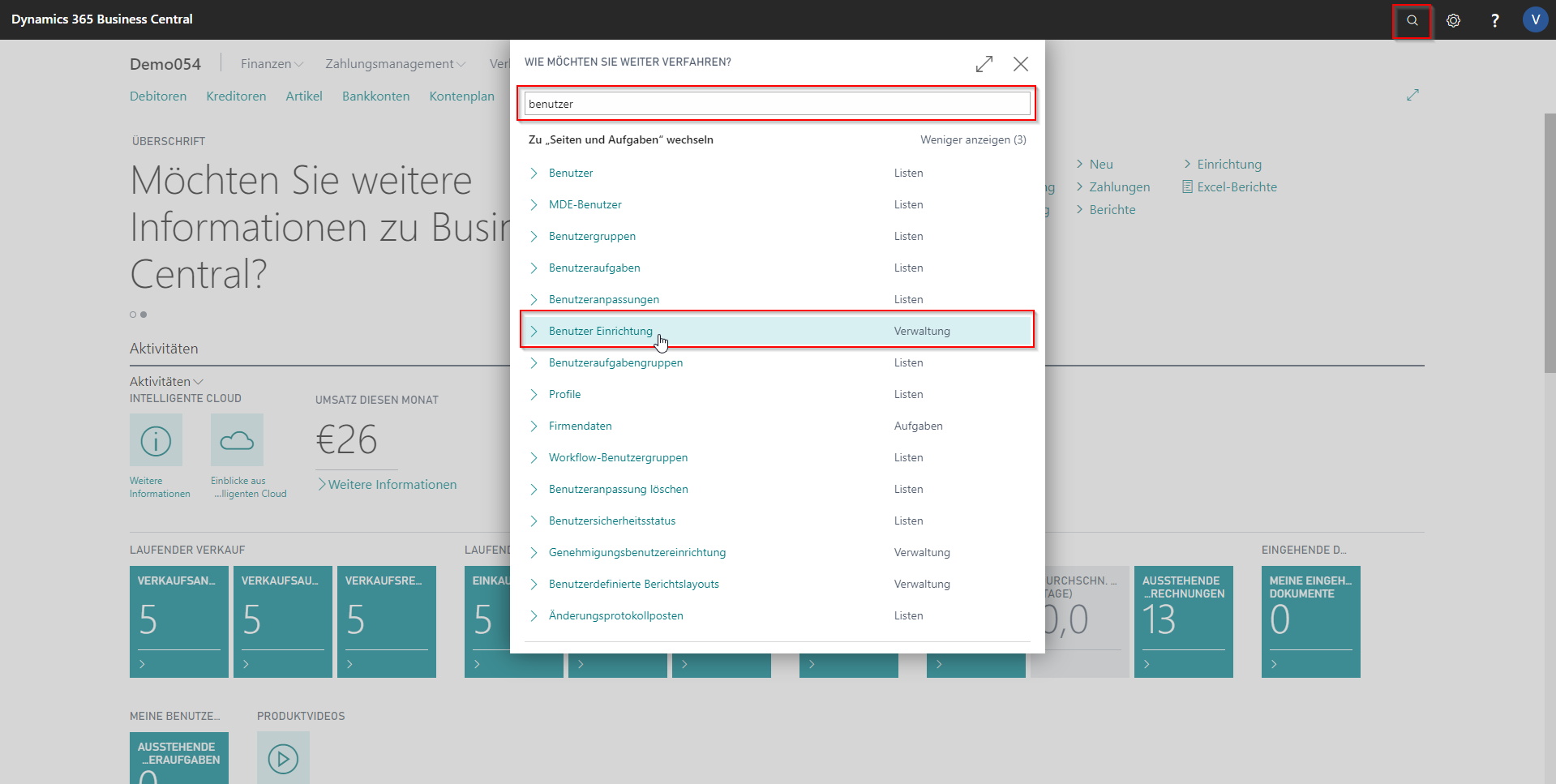Click Weniger anzeigen (3) link
Image resolution: width=1556 pixels, height=784 pixels.
click(x=972, y=139)
